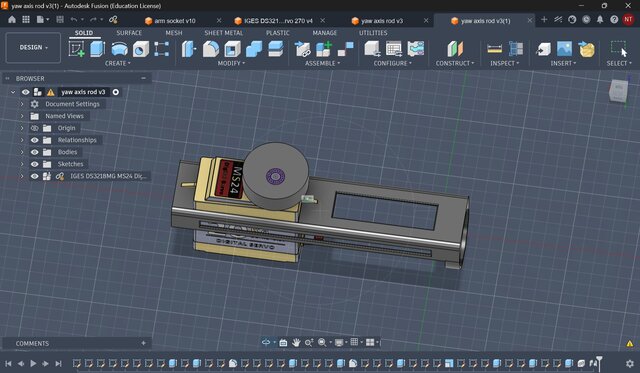640x373 pixels.
Task: Select the Extrude tool in Create
Action: [98, 49]
